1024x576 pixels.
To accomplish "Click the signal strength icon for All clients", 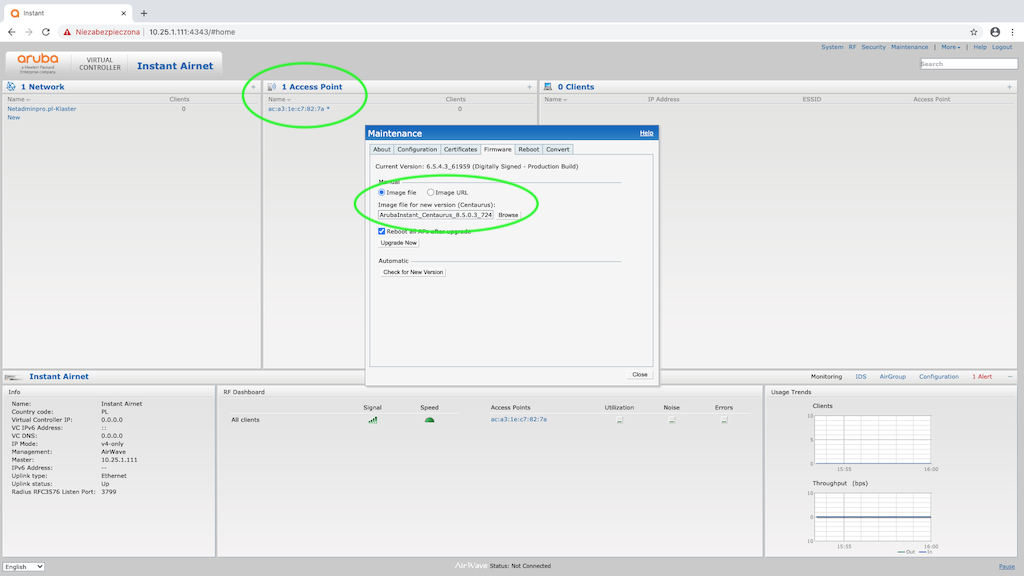I will tap(373, 420).
